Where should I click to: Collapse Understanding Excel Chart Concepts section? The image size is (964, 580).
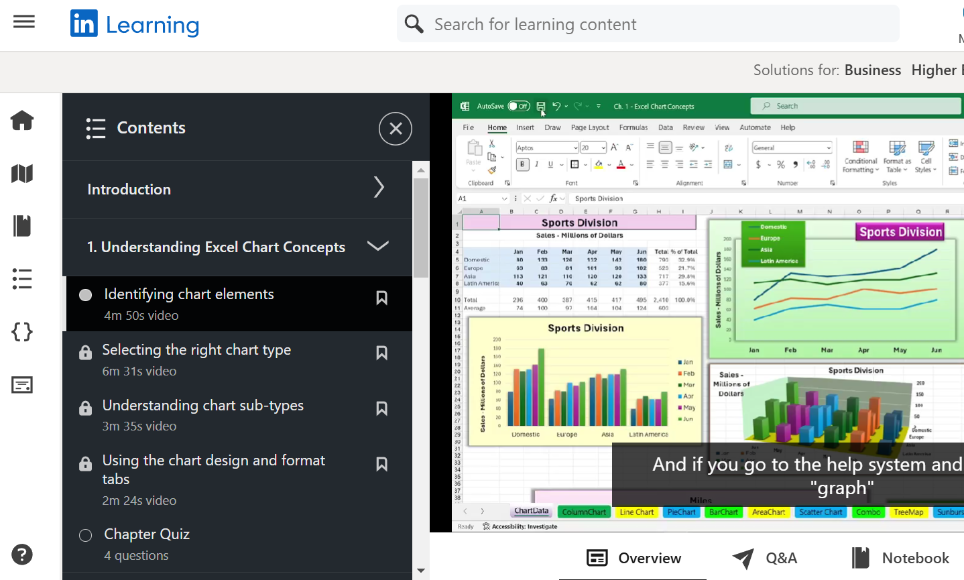(237, 247)
